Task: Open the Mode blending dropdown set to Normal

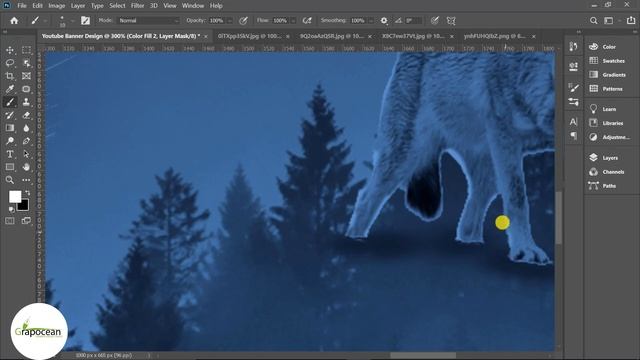Action: point(149,20)
